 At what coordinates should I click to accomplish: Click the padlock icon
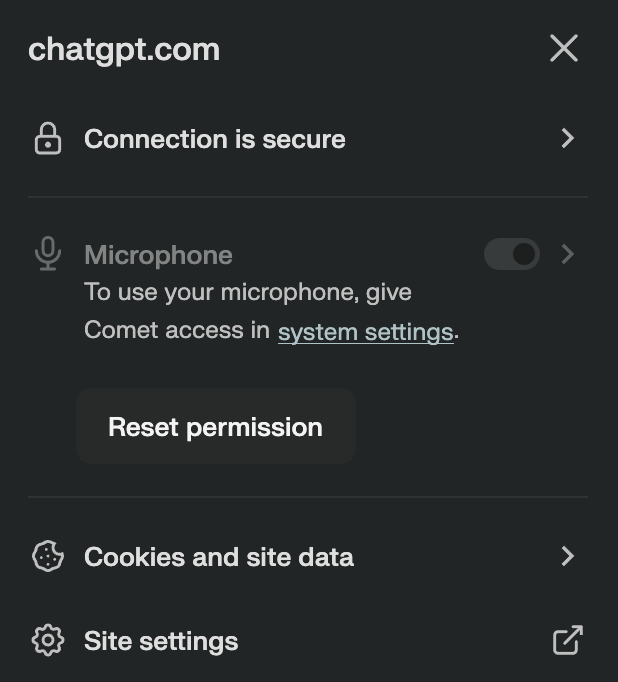tap(47, 139)
